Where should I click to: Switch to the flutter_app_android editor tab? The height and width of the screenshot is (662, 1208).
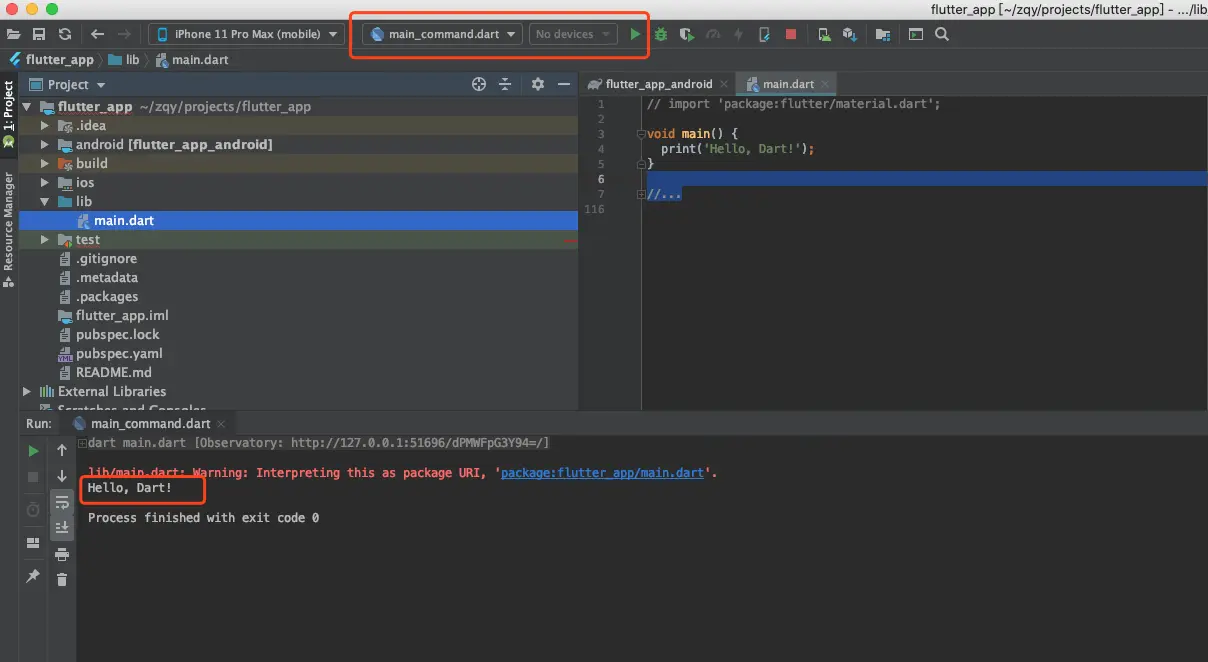coord(650,84)
